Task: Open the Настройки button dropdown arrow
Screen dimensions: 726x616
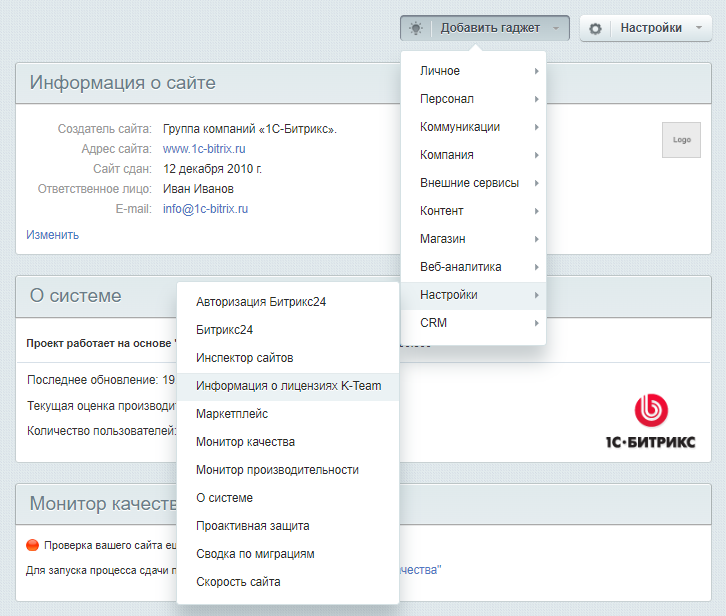Action: (x=699, y=28)
